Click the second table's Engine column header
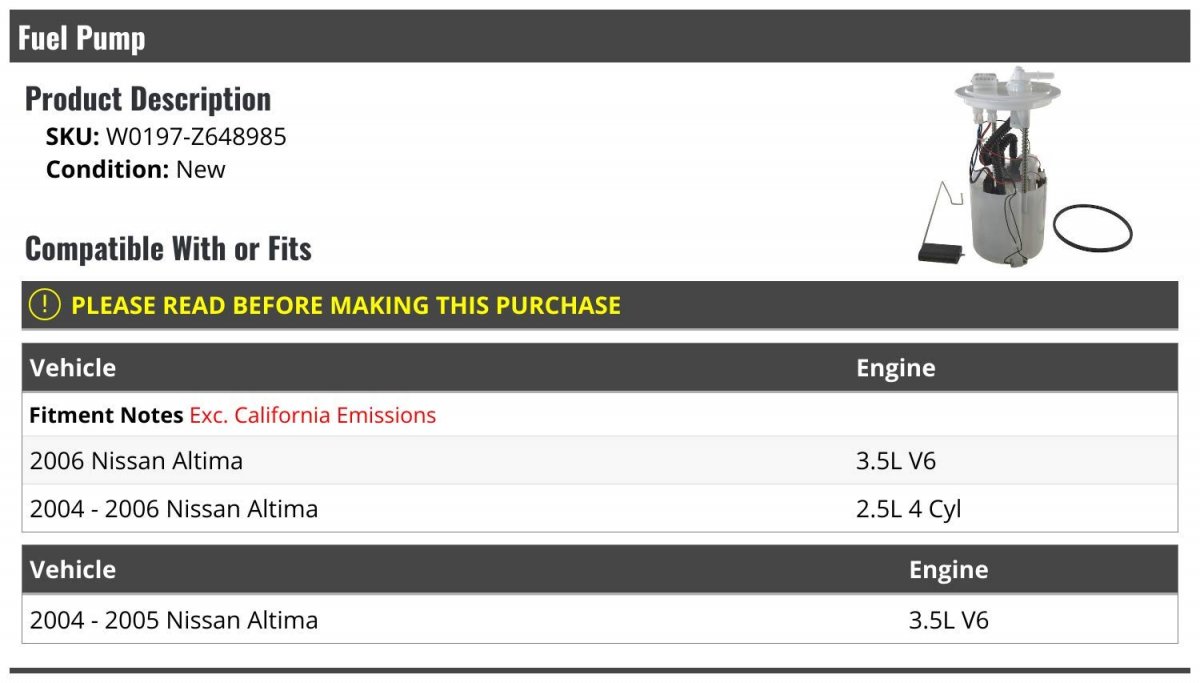The height and width of the screenshot is (683, 1200). click(949, 570)
